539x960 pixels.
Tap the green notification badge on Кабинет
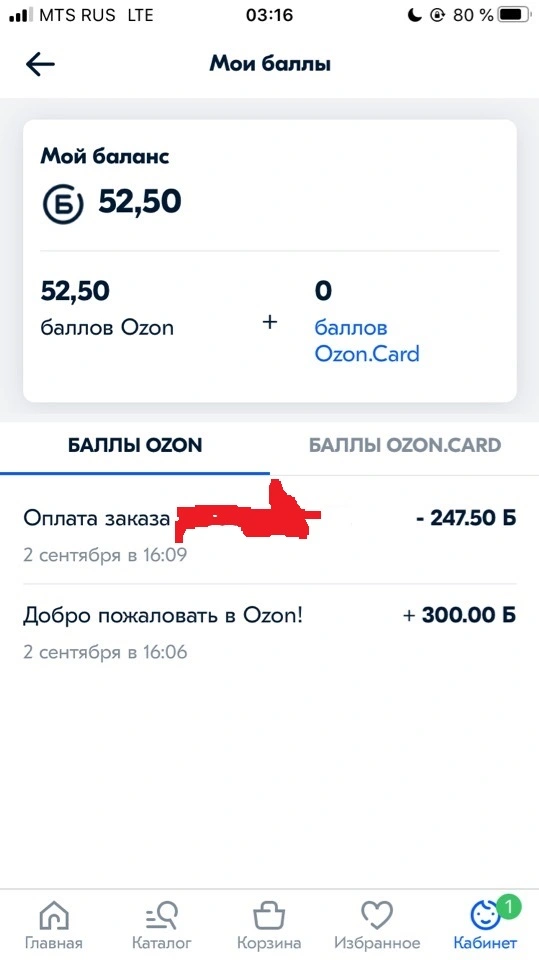(508, 906)
